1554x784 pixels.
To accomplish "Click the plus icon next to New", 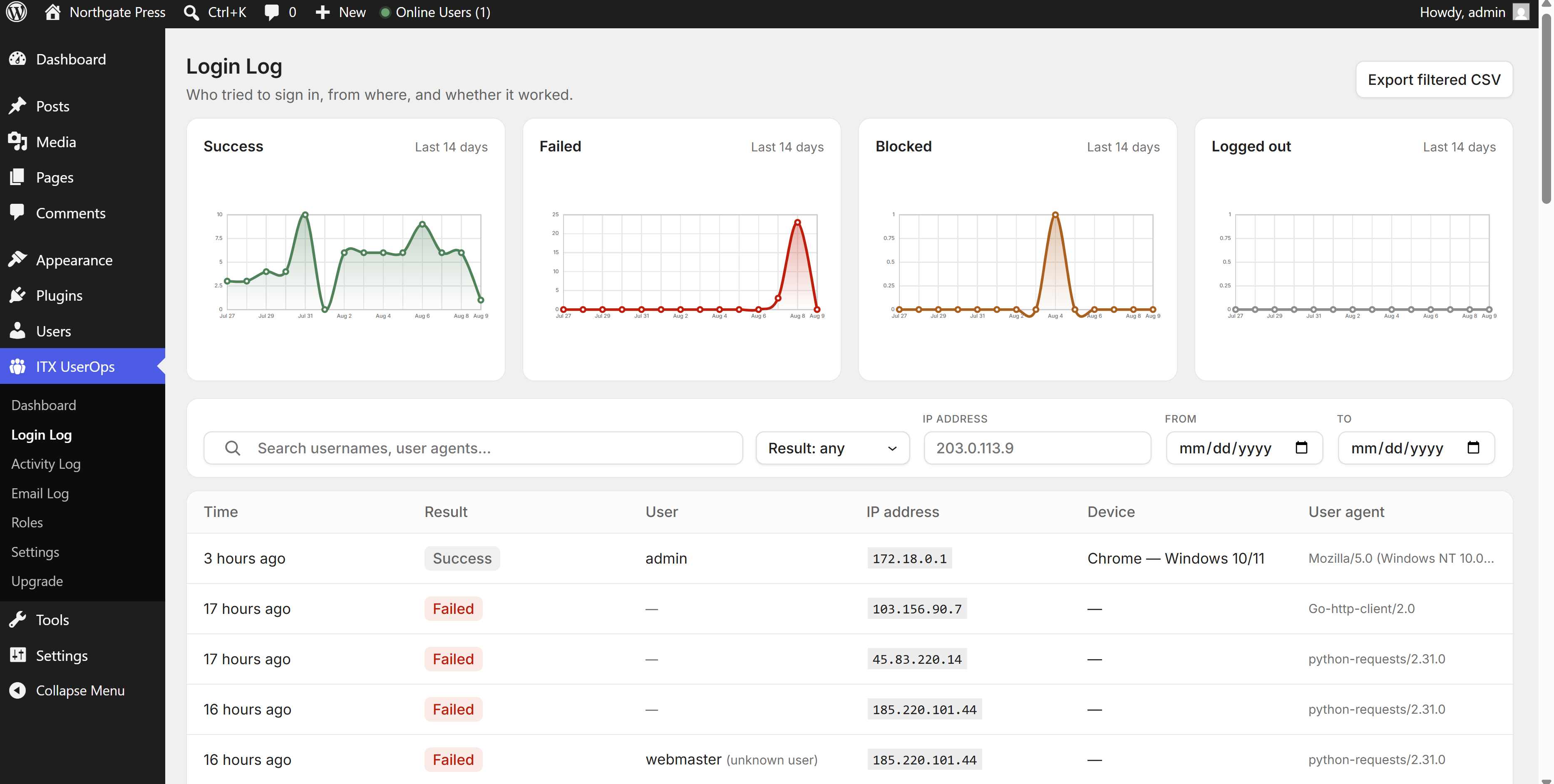I will [x=323, y=12].
